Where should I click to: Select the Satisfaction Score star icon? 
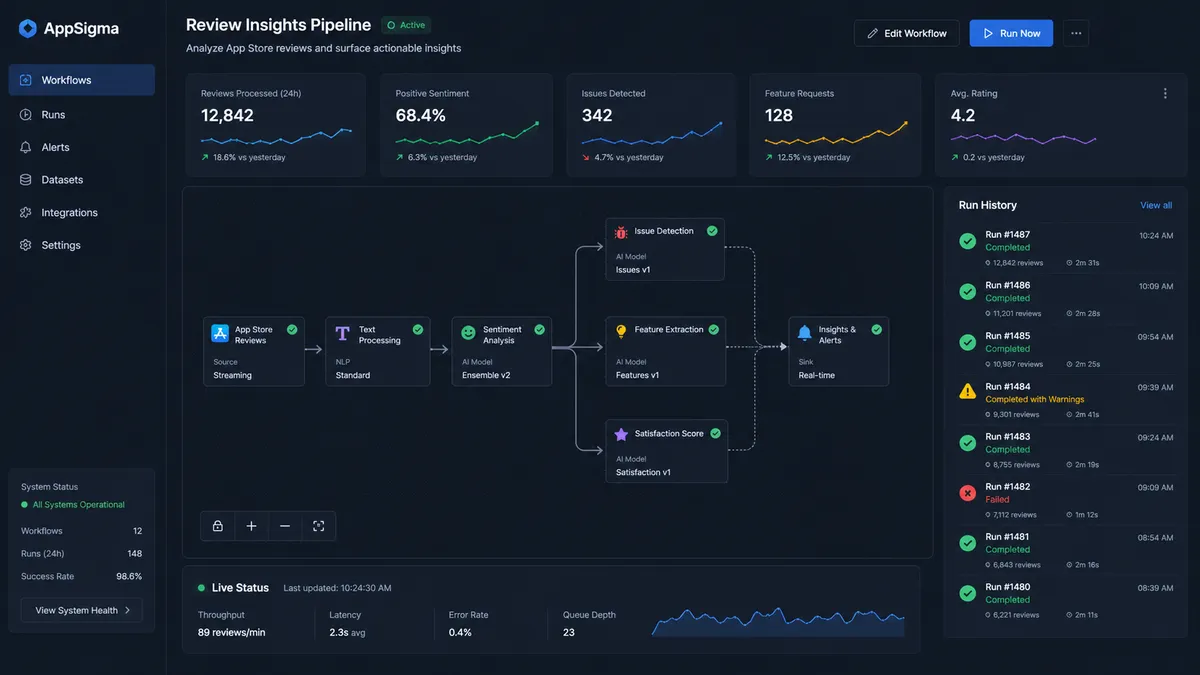click(621, 434)
